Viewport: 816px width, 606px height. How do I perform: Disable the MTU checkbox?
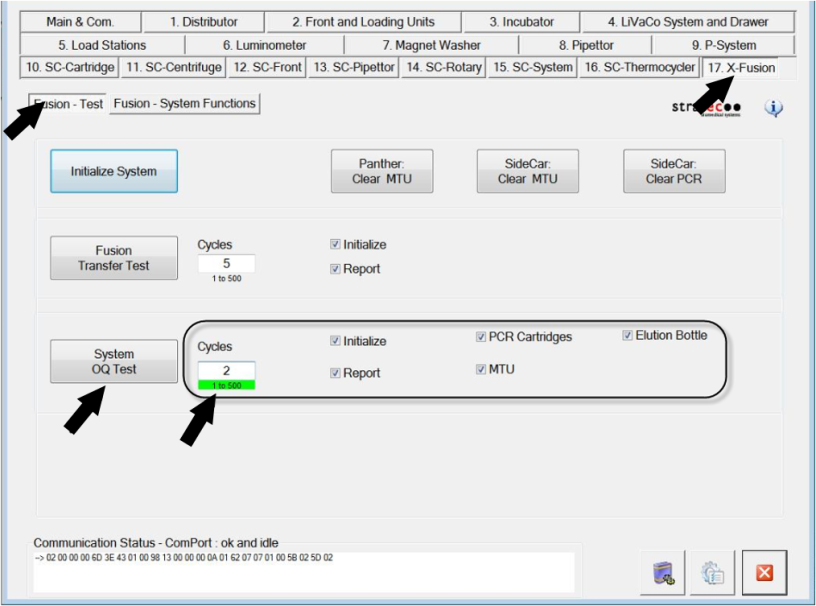[481, 370]
